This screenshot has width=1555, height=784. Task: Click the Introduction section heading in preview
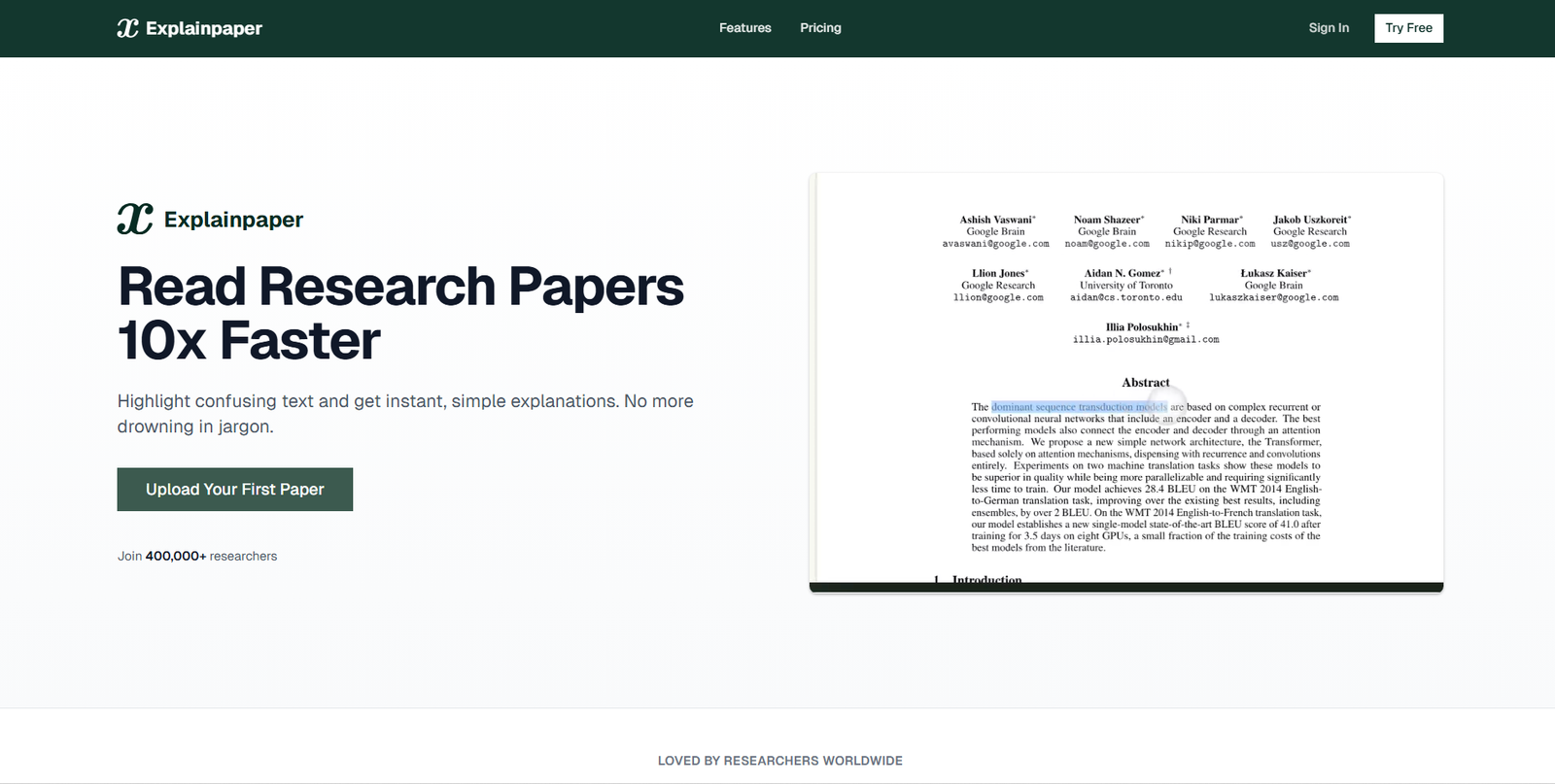coord(985,579)
